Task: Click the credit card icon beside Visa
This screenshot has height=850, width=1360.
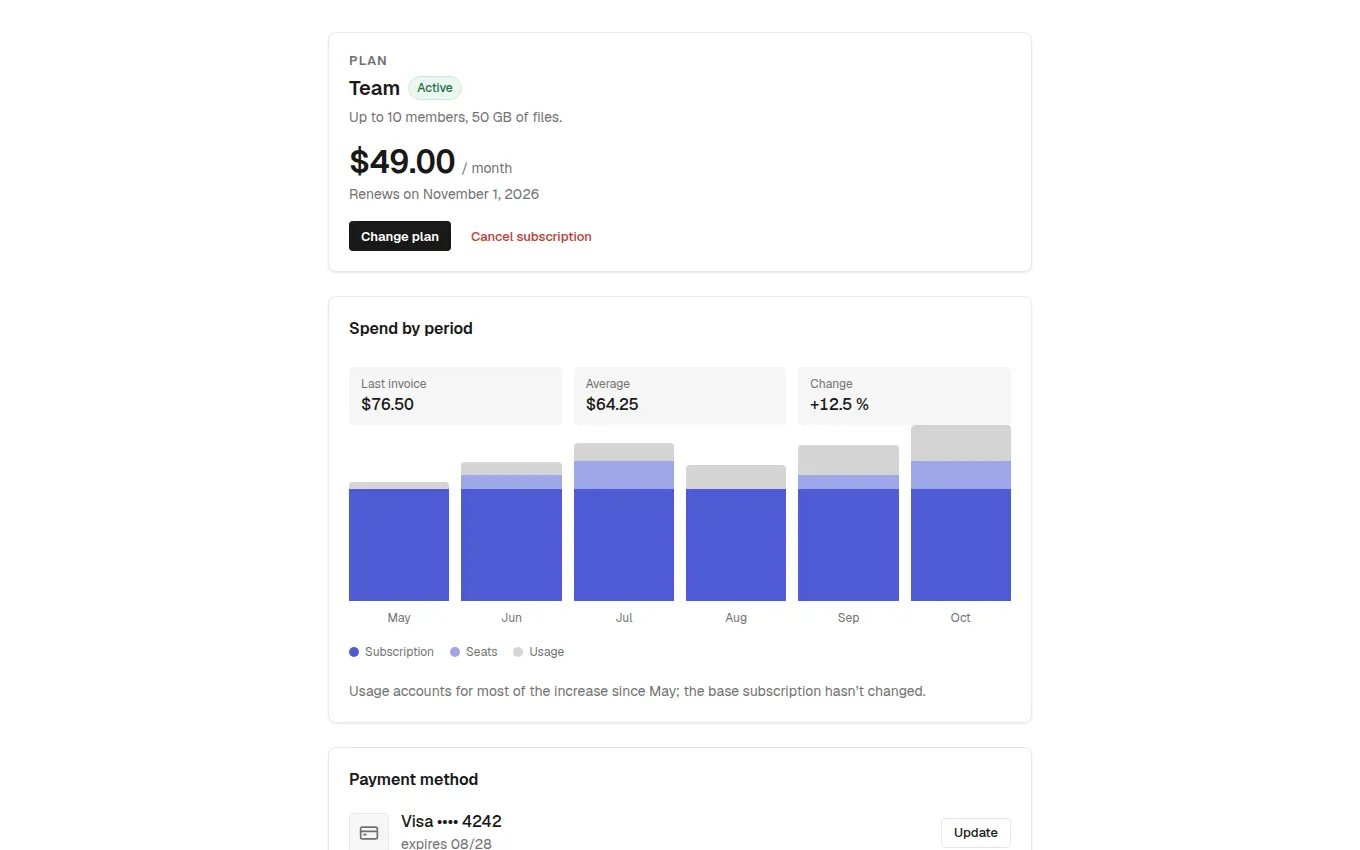Action: [369, 832]
